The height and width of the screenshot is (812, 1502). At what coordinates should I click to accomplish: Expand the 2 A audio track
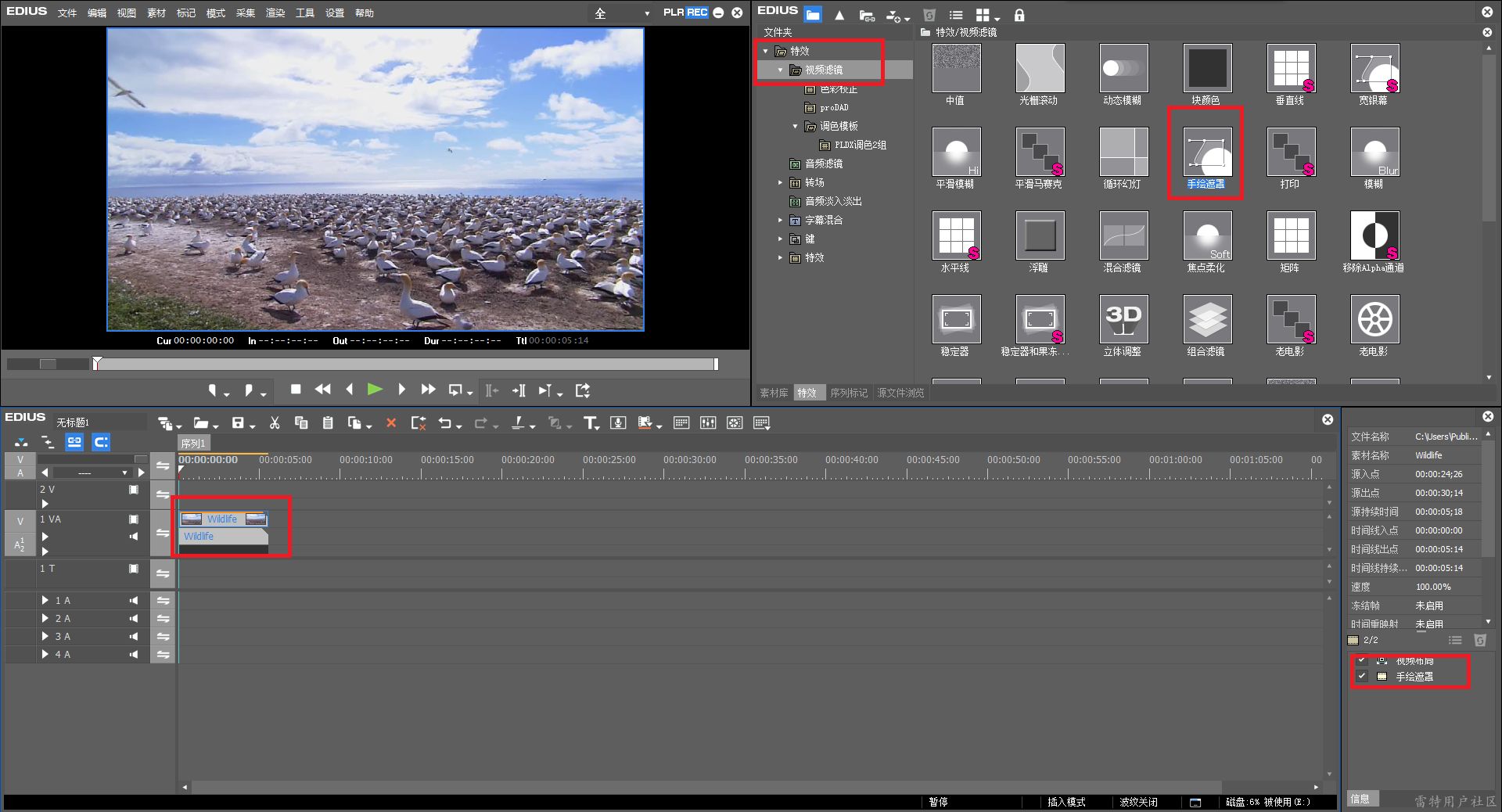[x=45, y=619]
